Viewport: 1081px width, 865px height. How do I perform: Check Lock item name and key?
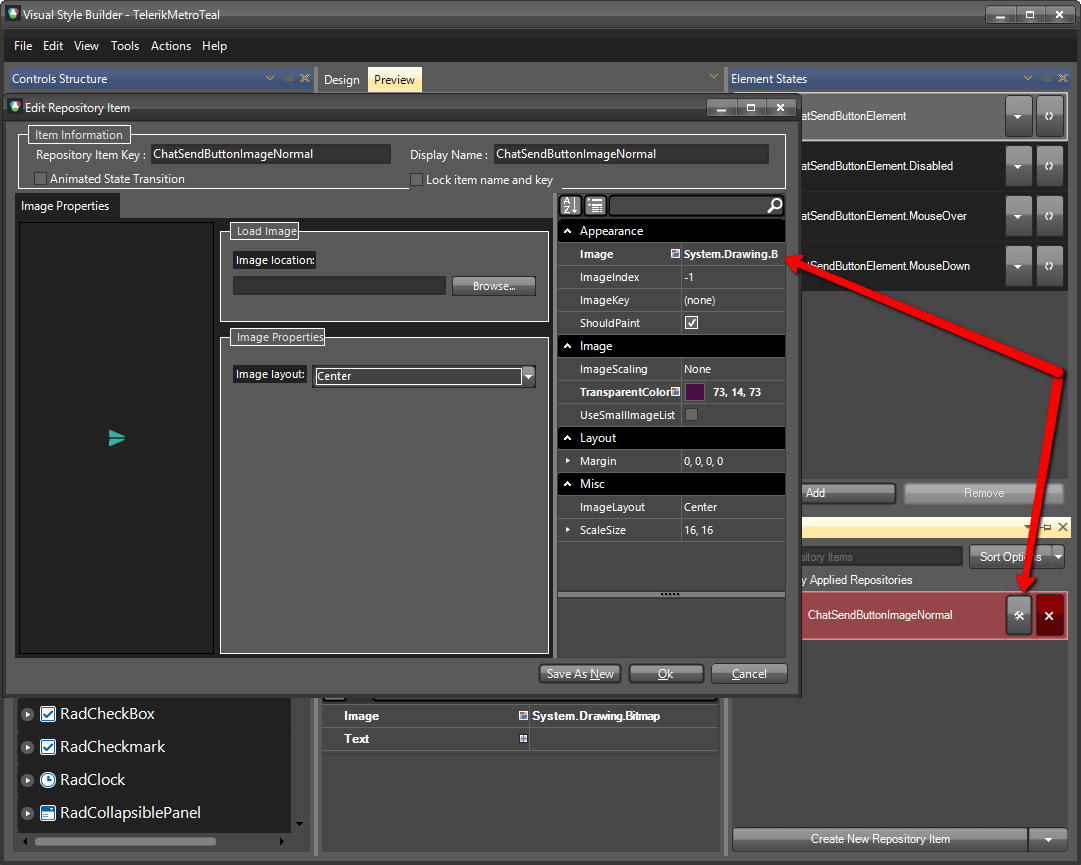click(415, 179)
